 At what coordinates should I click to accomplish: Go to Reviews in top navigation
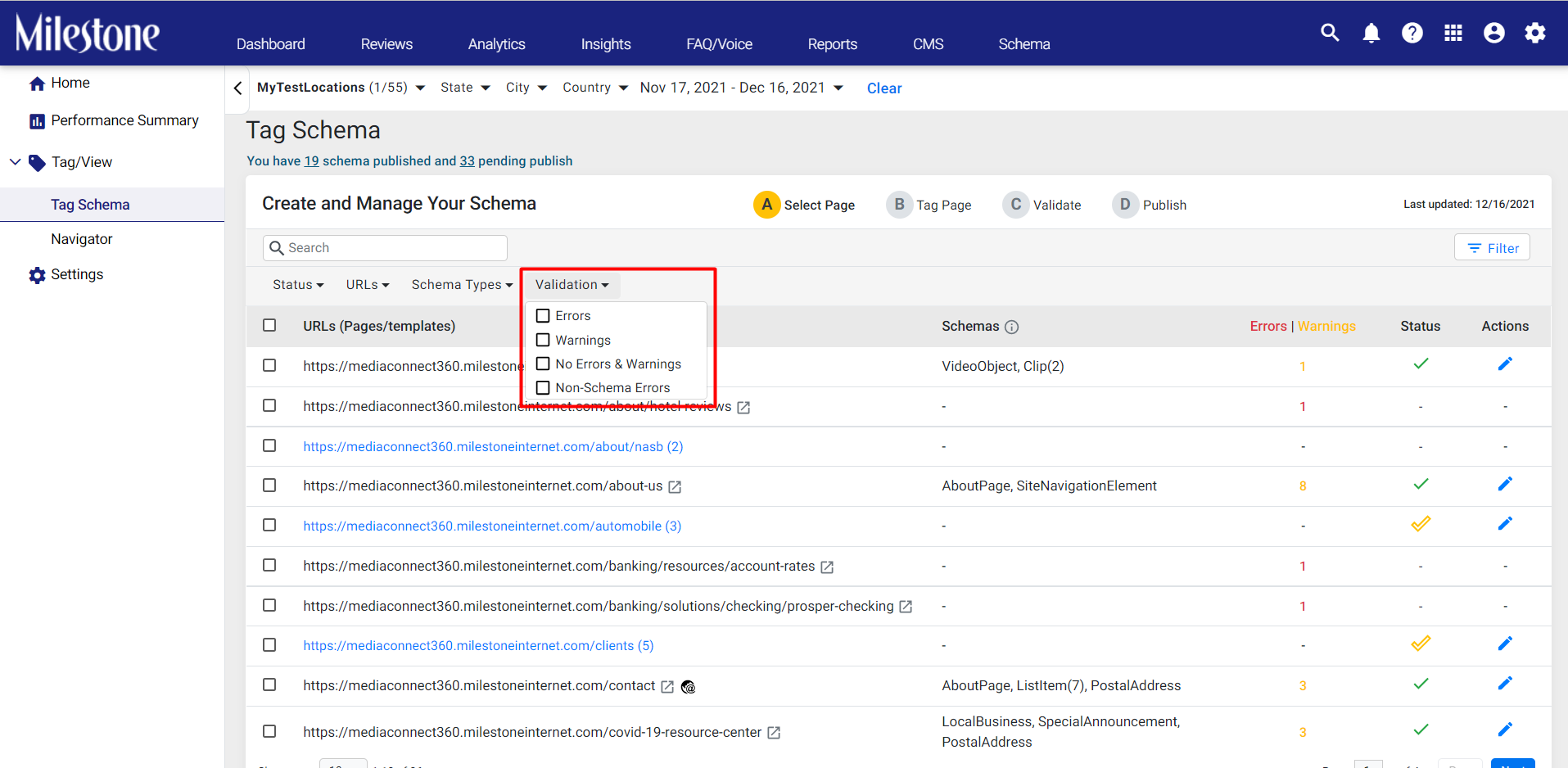point(386,44)
